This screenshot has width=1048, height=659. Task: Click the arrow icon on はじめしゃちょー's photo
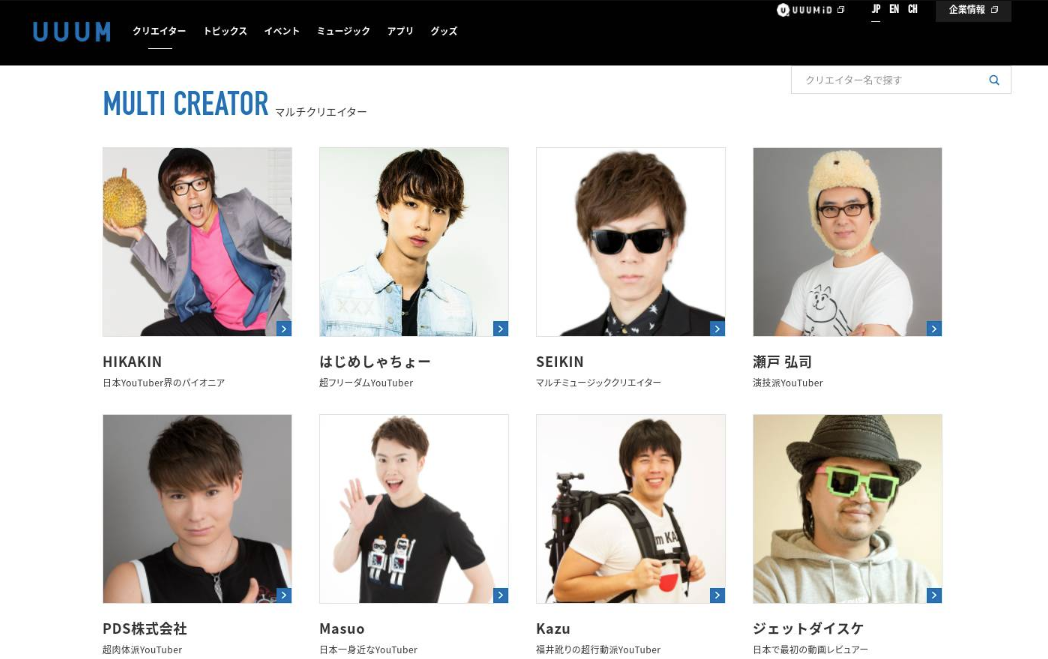click(x=501, y=328)
